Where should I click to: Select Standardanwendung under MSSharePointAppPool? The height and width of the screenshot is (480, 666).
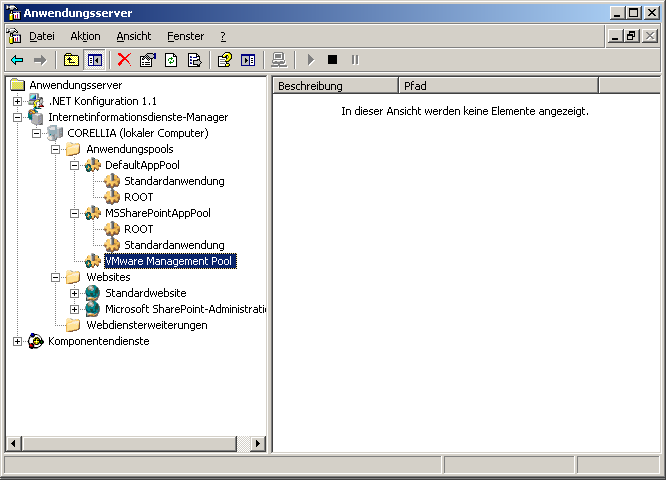click(174, 246)
